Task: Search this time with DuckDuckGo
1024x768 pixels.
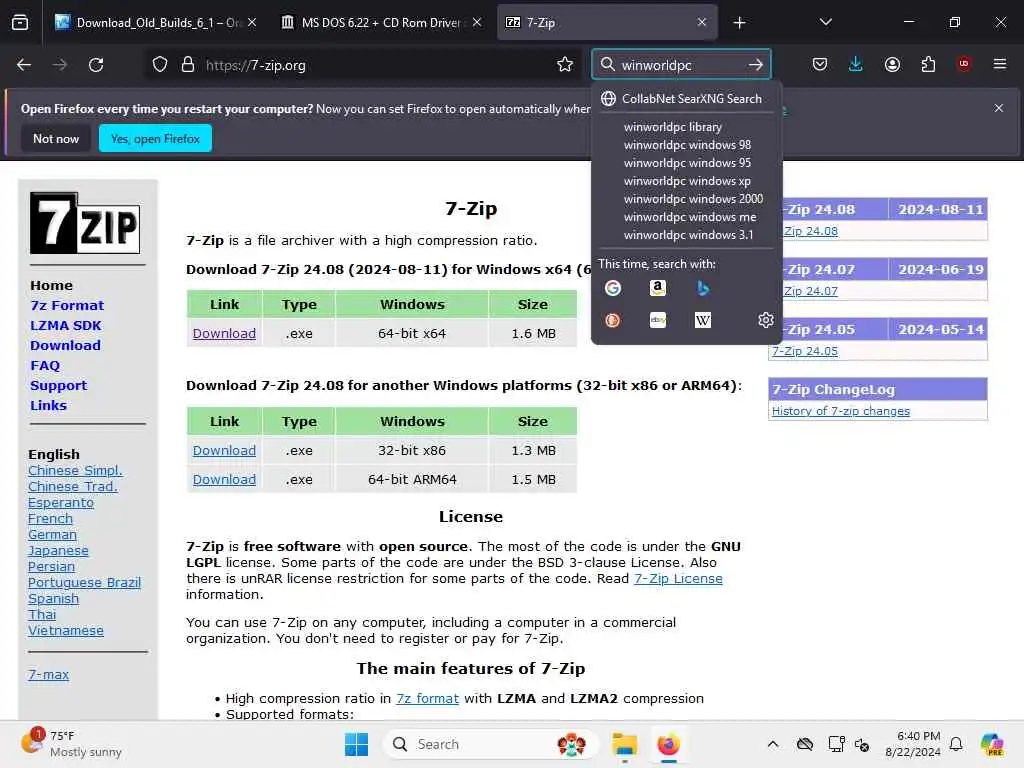Action: click(613, 320)
